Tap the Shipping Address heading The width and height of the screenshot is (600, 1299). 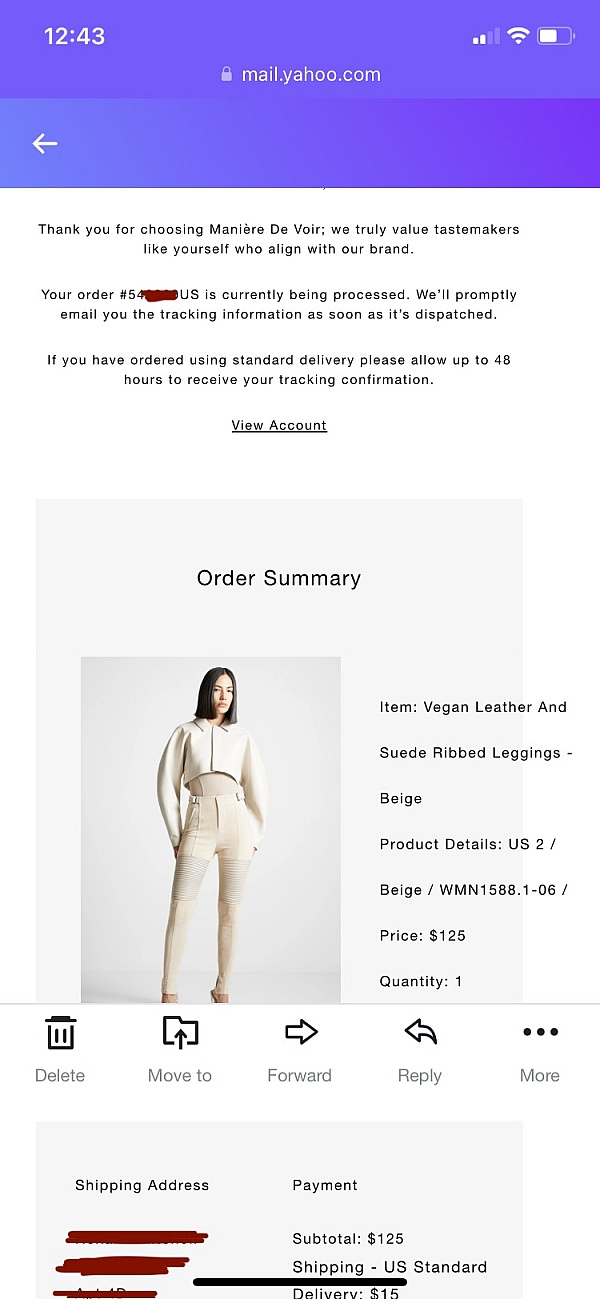pos(142,1185)
